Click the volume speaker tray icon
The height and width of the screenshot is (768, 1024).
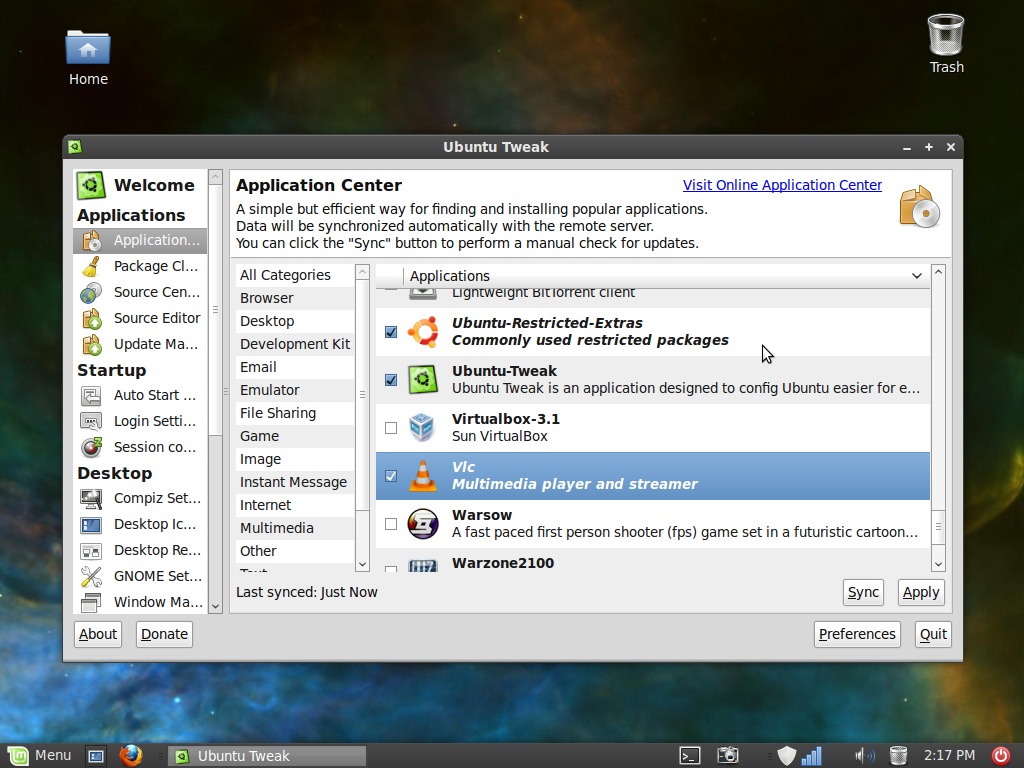[864, 756]
